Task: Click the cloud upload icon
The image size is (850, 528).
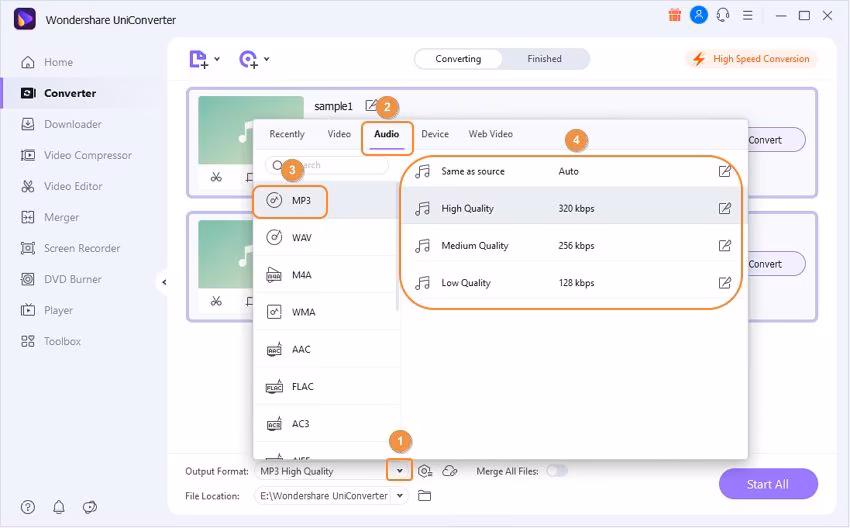Action: click(x=450, y=471)
